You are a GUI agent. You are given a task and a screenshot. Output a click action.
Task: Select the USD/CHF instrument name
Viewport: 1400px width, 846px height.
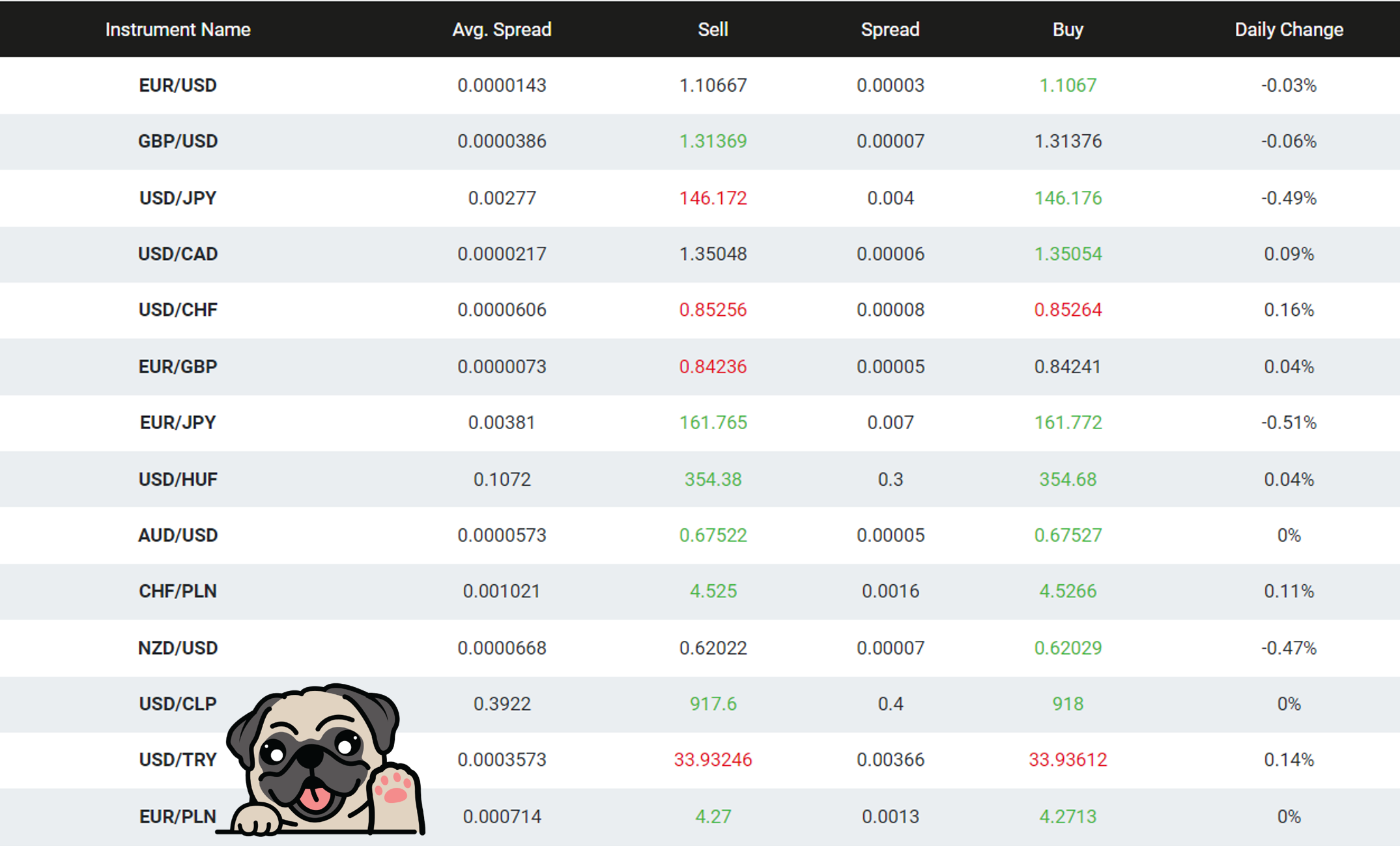coord(178,310)
